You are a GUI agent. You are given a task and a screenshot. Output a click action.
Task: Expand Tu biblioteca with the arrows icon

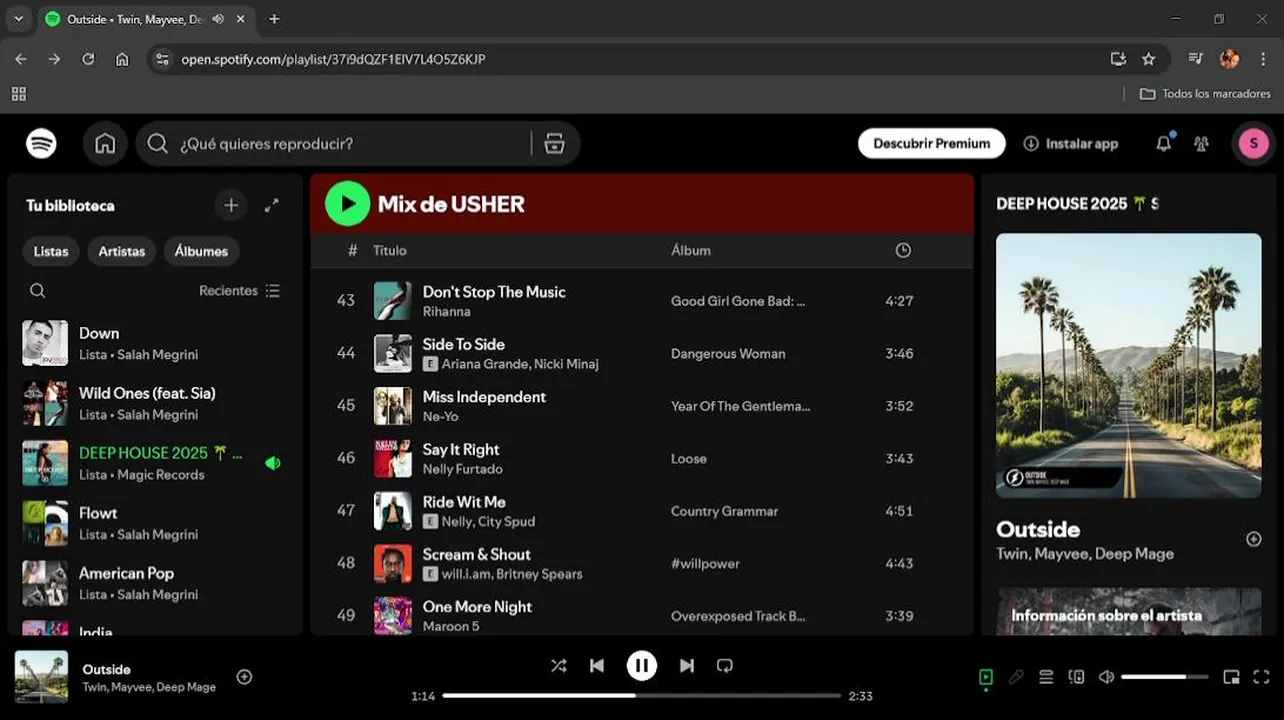(271, 205)
